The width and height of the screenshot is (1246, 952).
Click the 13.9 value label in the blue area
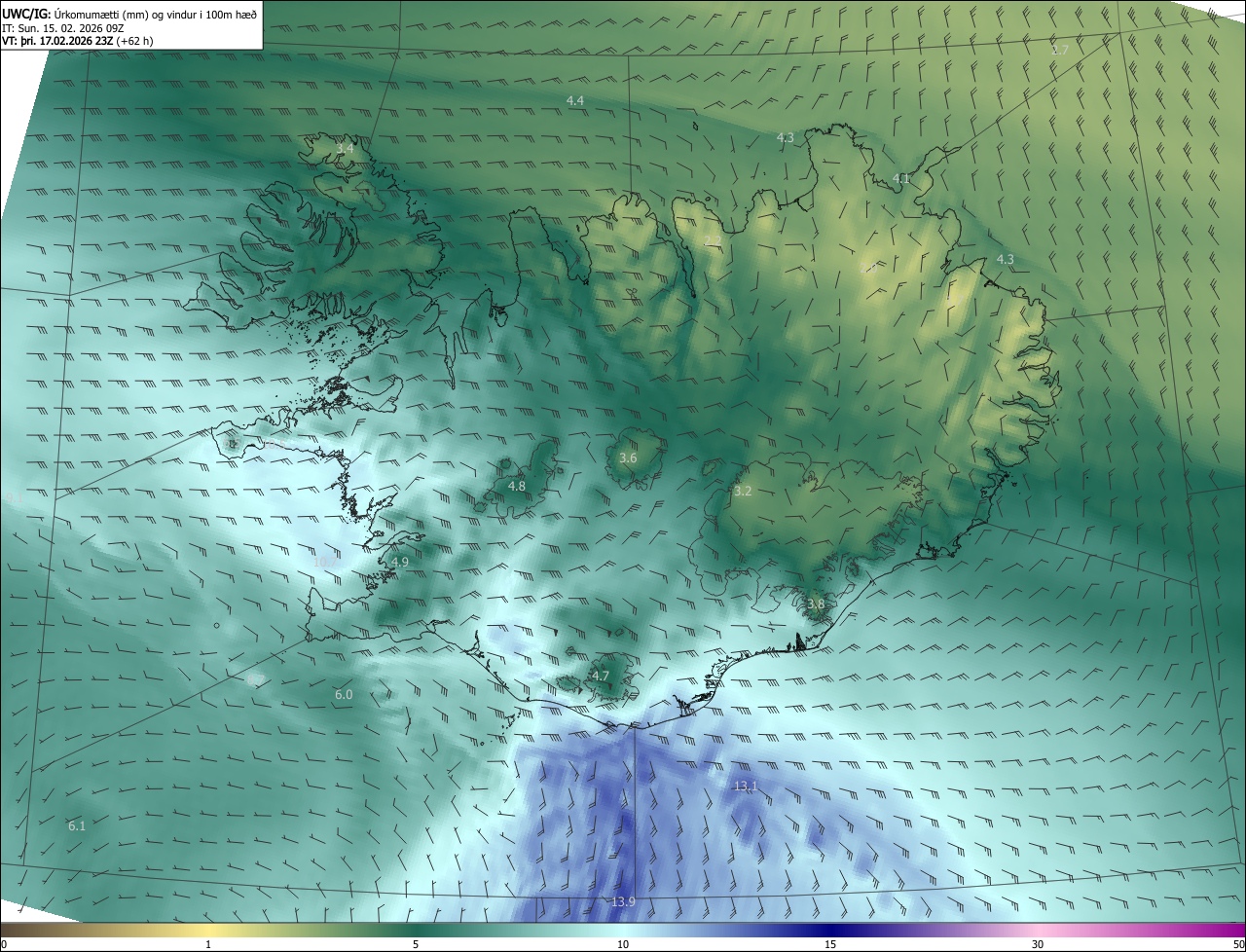pos(624,902)
